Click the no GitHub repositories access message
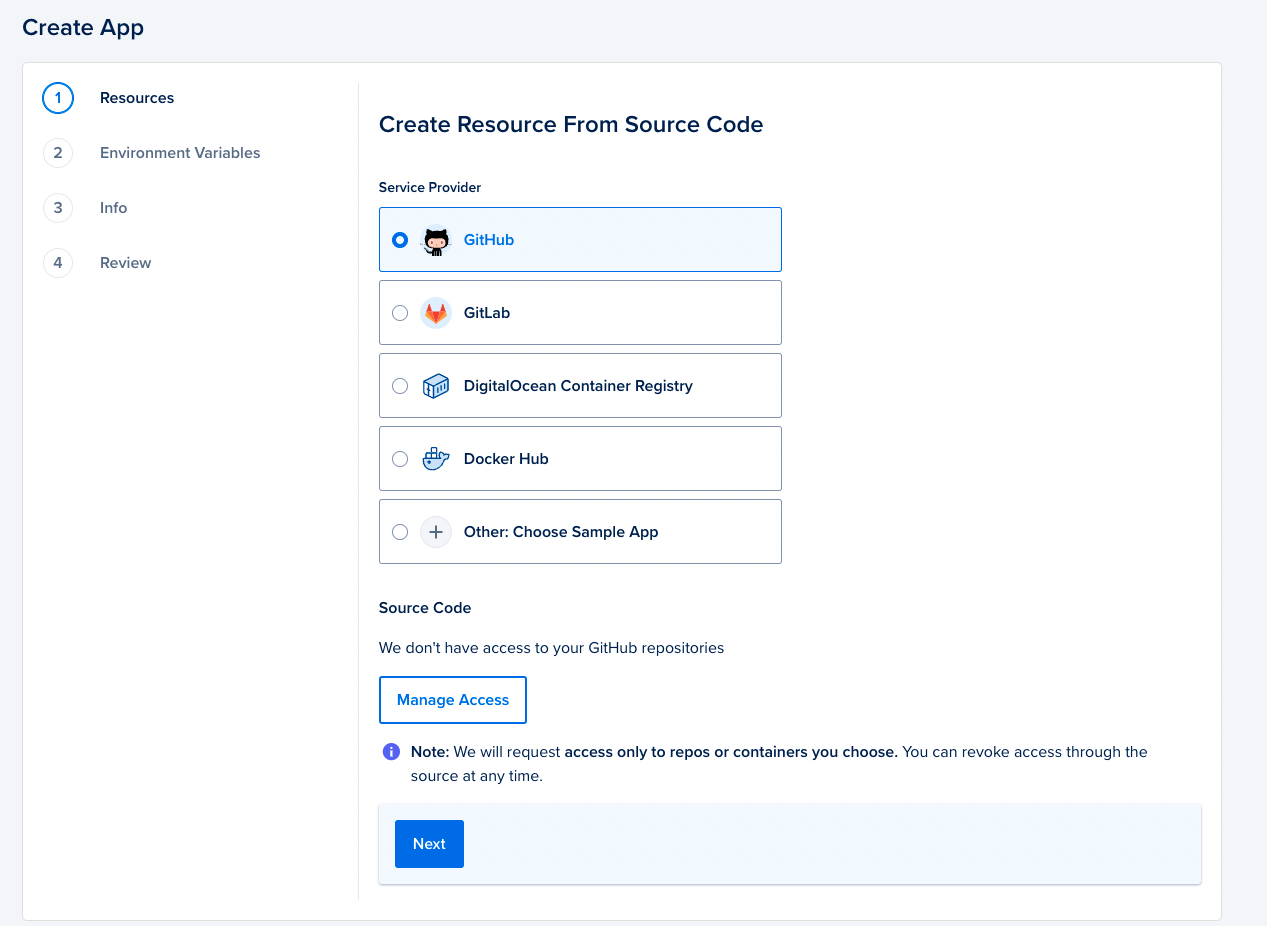1267x926 pixels. [x=551, y=648]
